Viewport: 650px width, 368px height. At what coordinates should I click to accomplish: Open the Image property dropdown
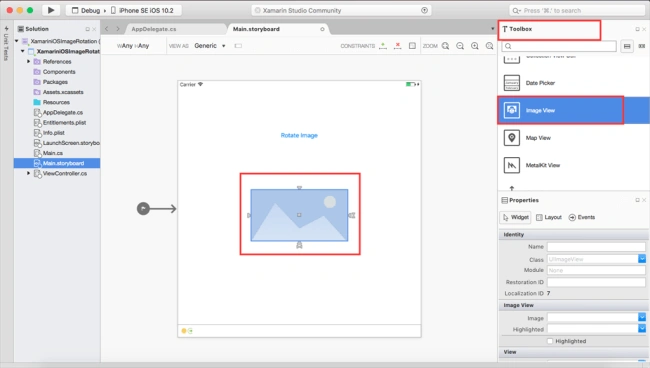(642, 317)
